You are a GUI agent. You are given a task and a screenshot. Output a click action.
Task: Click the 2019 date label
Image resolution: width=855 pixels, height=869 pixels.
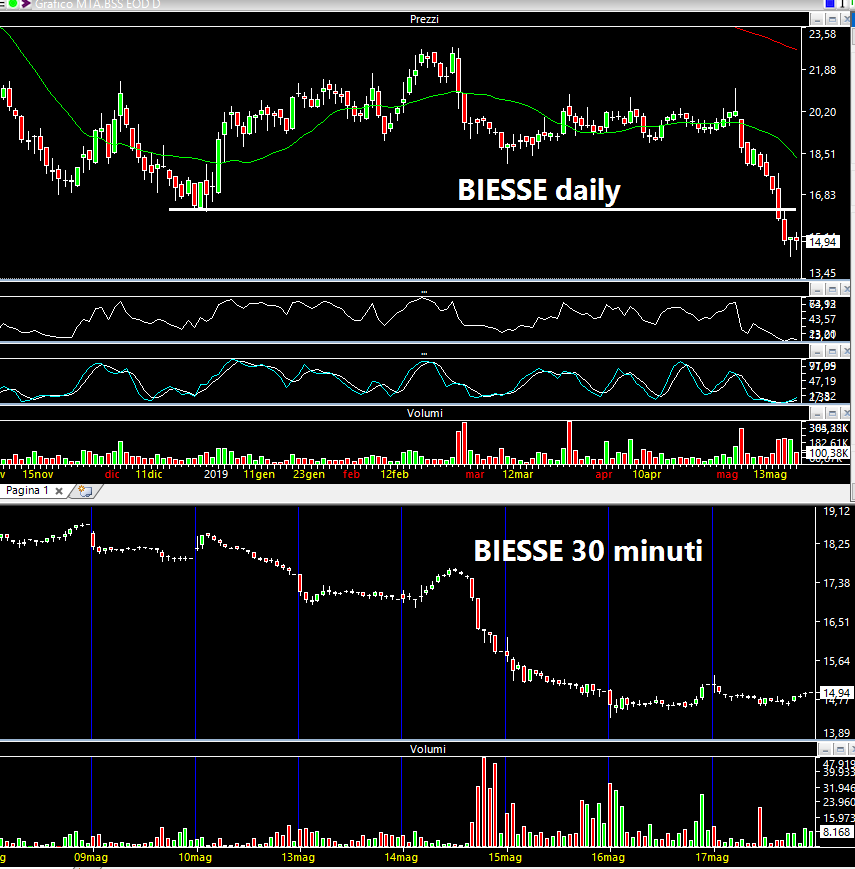(216, 474)
